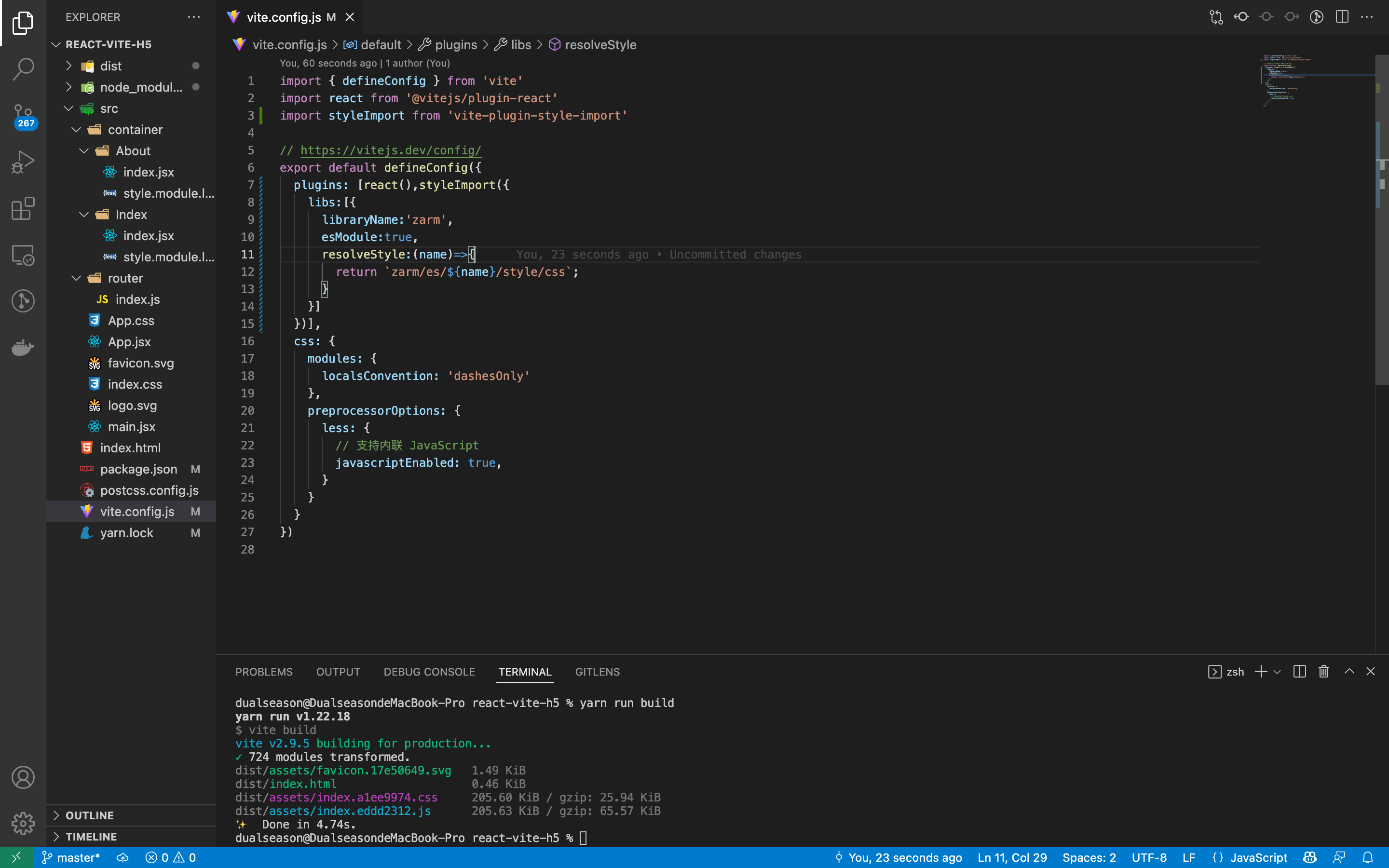
Task: Open the errors and warnings indicator
Action: (170, 858)
